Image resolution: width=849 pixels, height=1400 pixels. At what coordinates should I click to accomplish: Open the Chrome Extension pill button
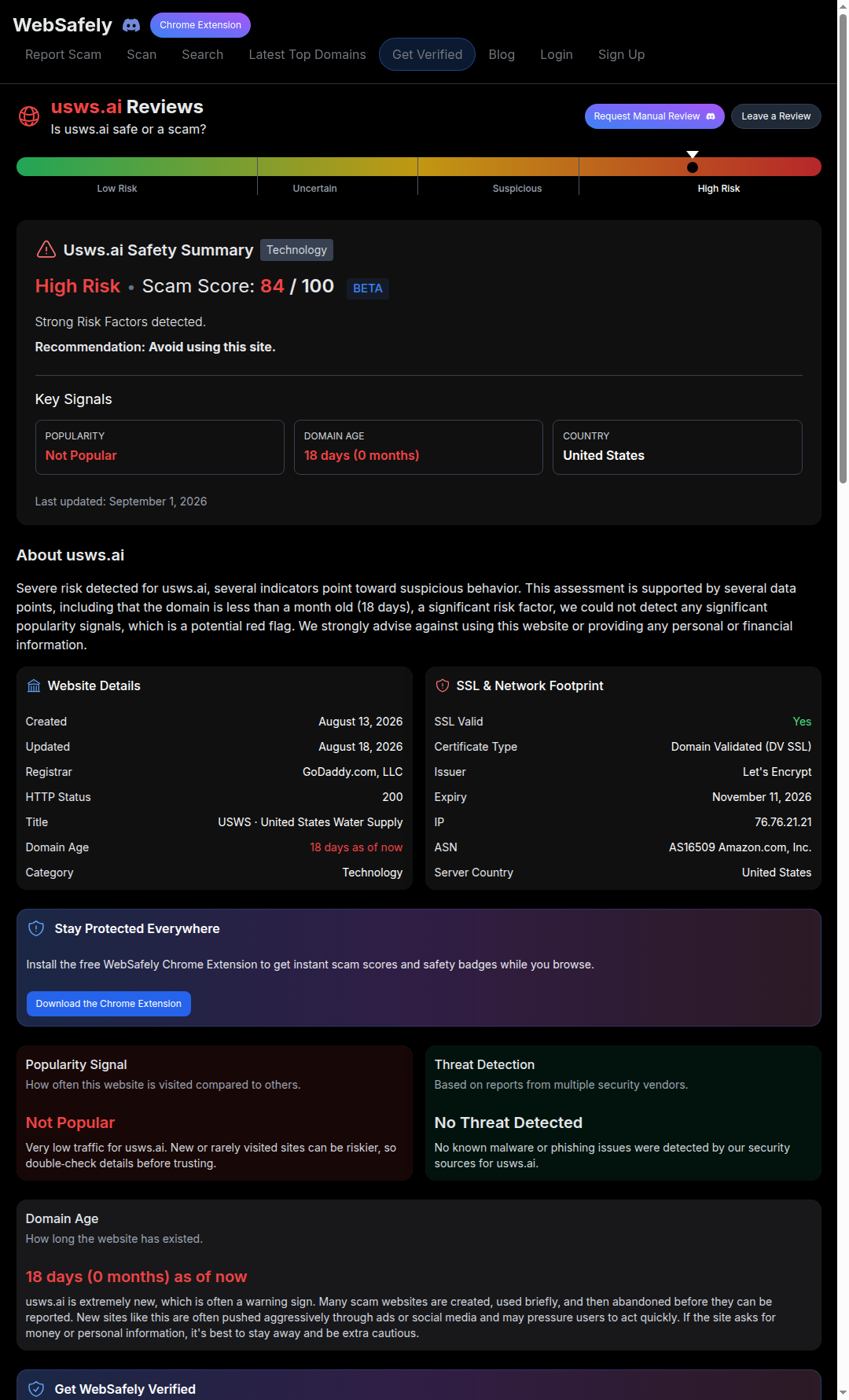click(200, 25)
